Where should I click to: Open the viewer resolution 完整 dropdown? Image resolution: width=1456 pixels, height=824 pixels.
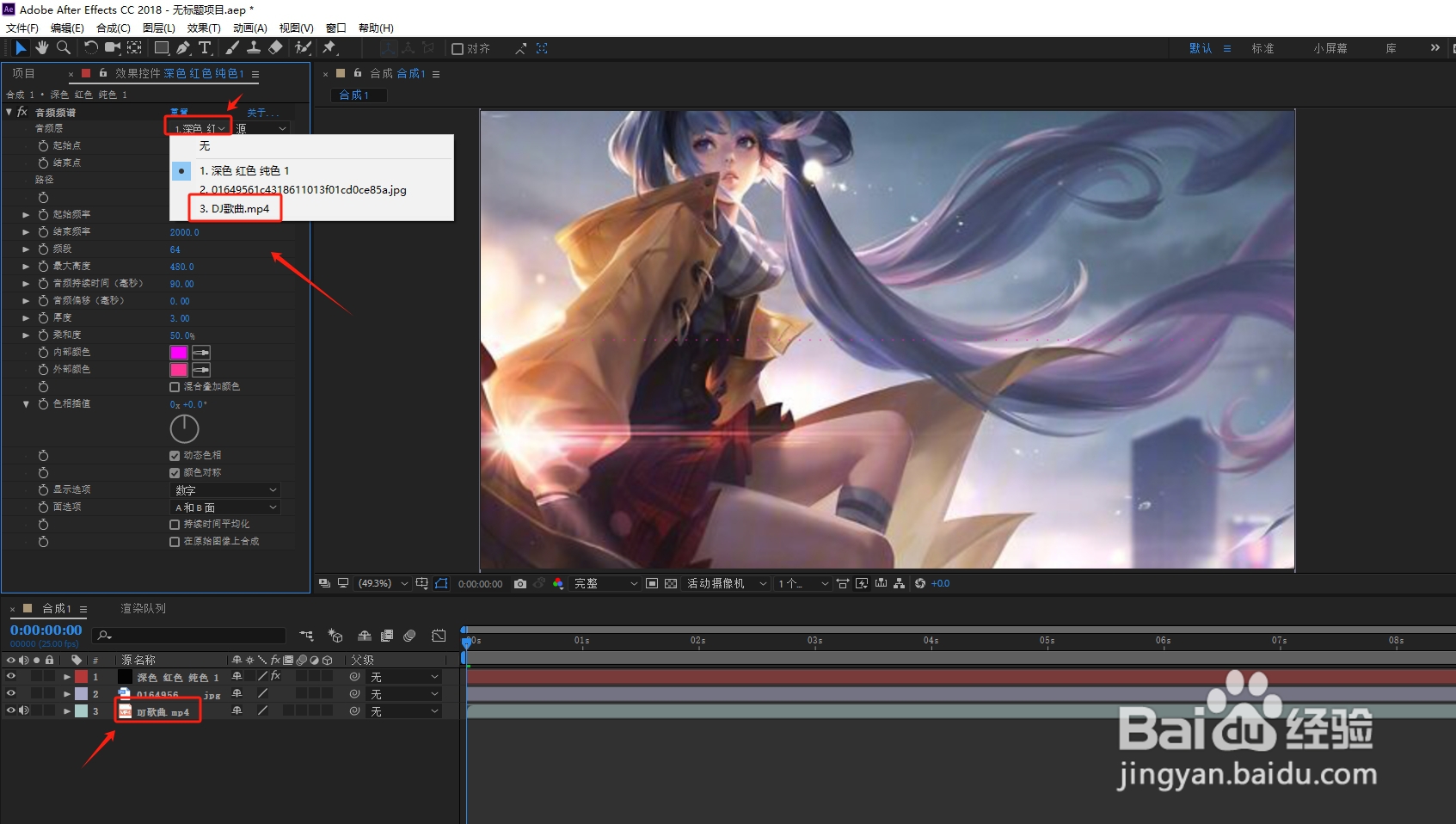click(606, 583)
